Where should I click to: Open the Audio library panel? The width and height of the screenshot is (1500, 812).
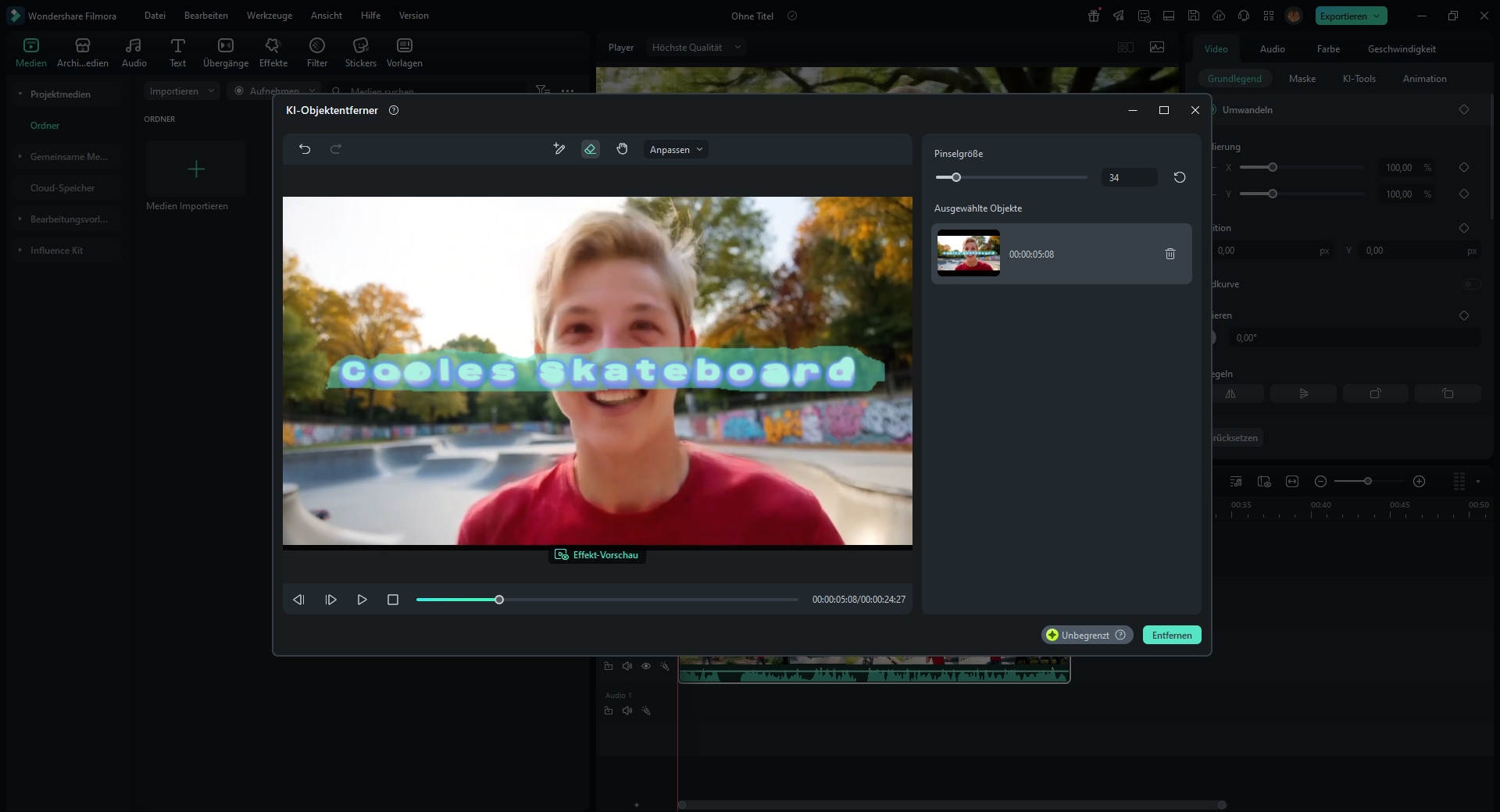coord(134,52)
